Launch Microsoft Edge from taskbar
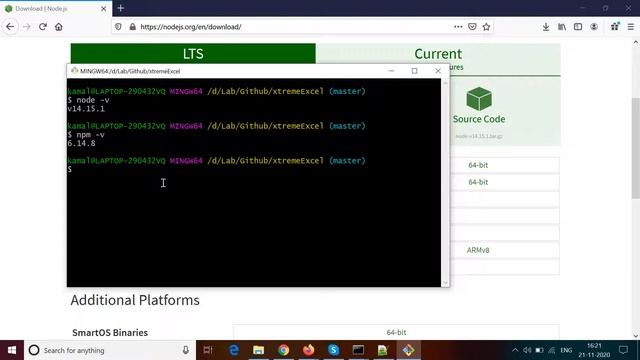Screen dimensions: 640x360 point(234,350)
